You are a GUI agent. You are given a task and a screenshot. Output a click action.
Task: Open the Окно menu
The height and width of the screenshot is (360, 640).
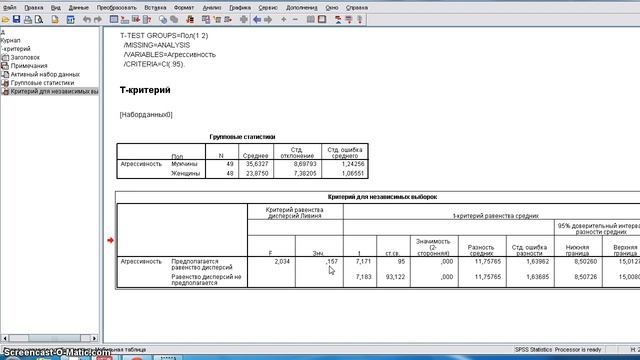tap(332, 7)
